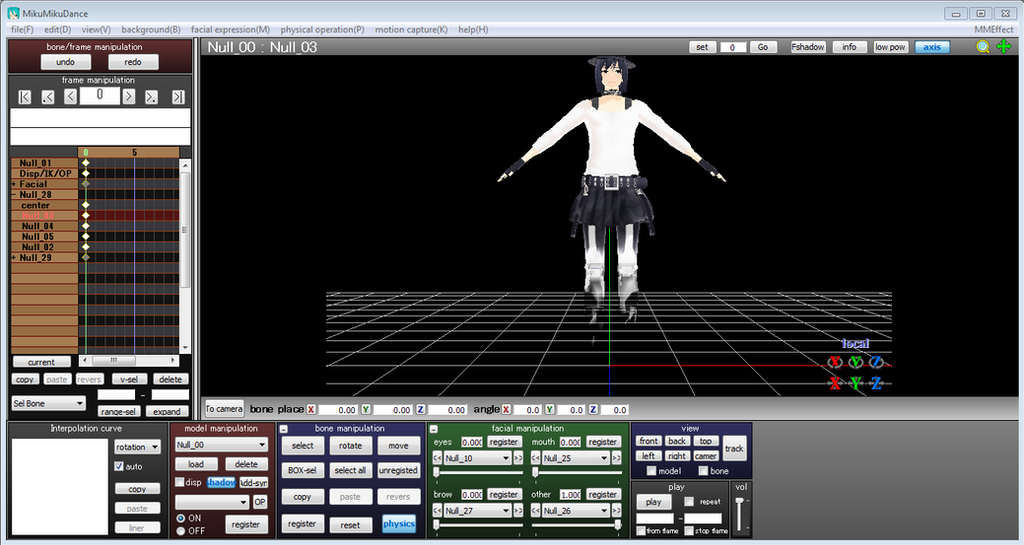Toggle the stop frame checkbox
The width and height of the screenshot is (1024, 545).
689,531
